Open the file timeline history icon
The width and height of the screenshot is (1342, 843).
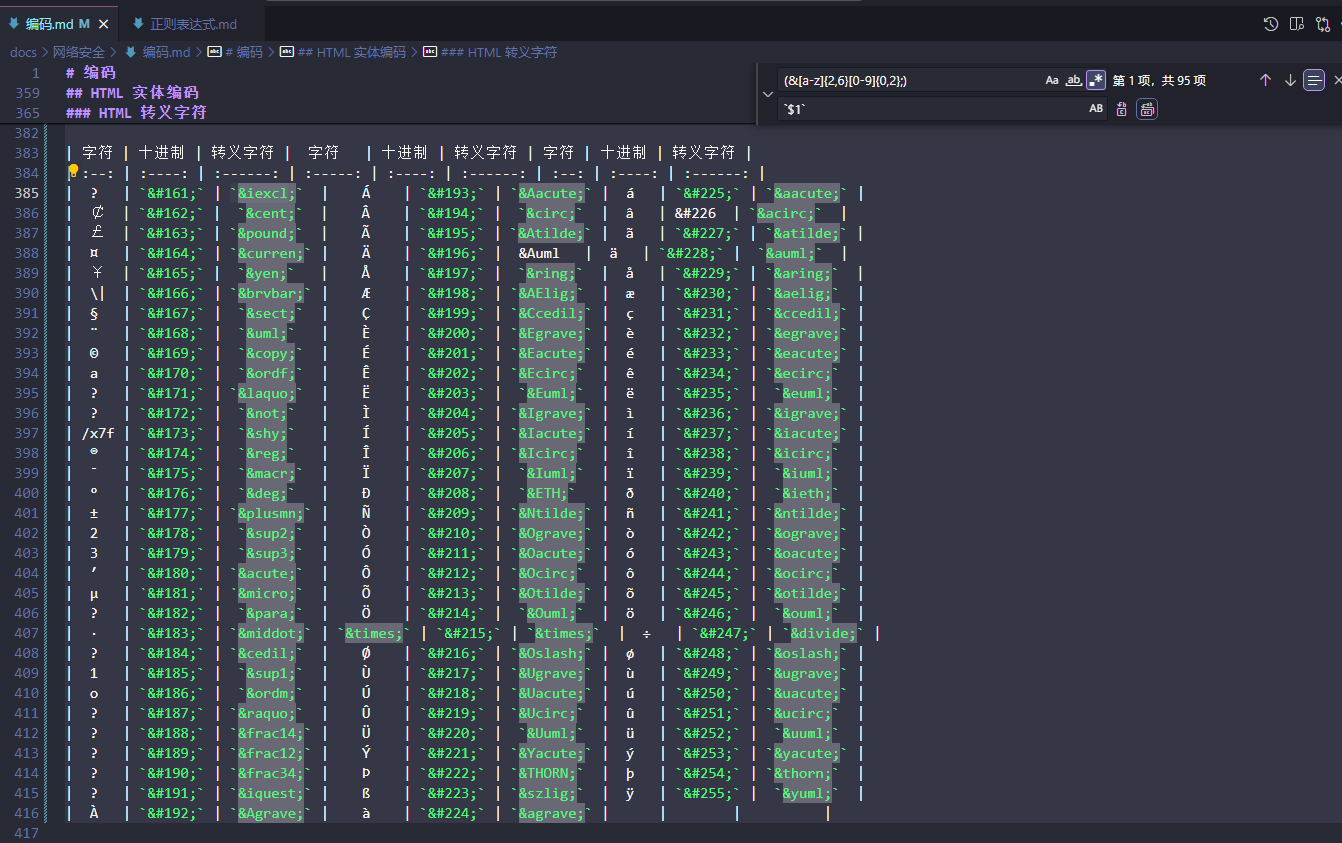[1271, 24]
